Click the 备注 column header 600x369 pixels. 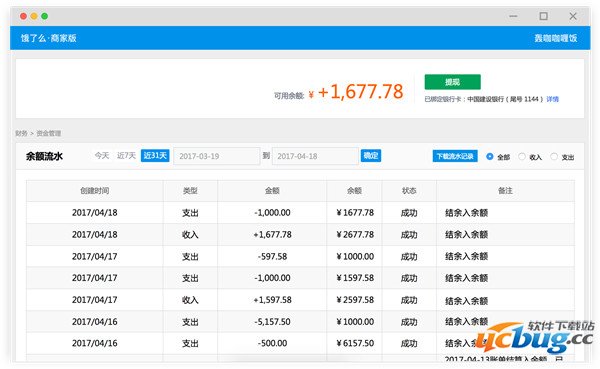(505, 191)
